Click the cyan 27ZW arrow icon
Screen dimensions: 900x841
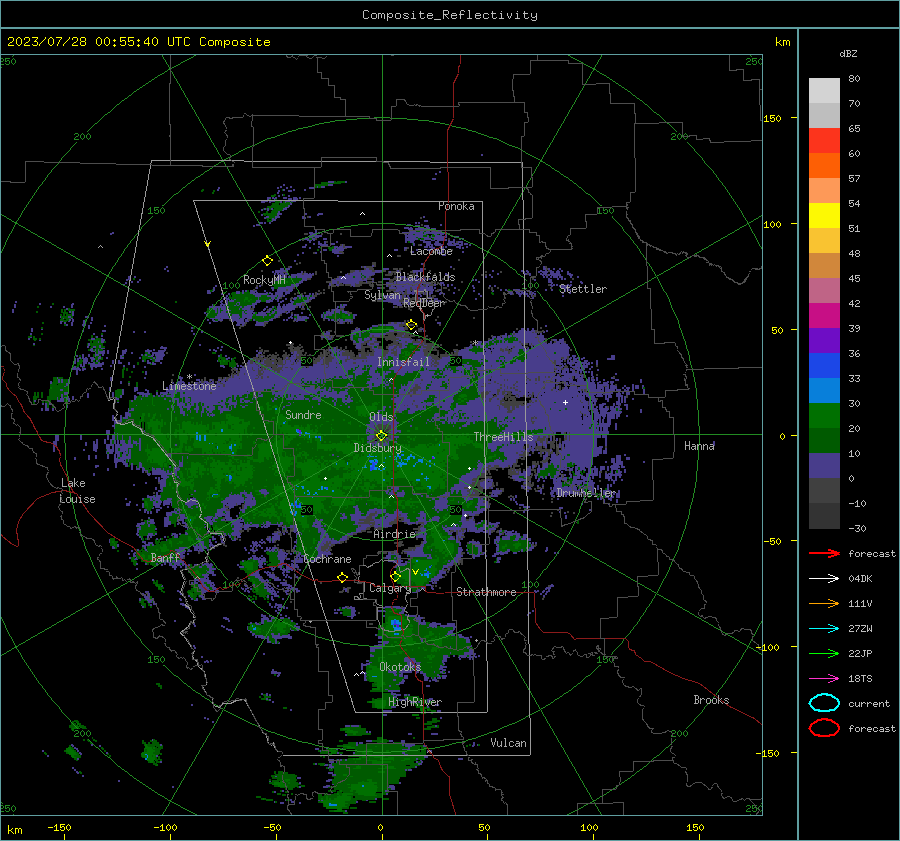pyautogui.click(x=824, y=629)
